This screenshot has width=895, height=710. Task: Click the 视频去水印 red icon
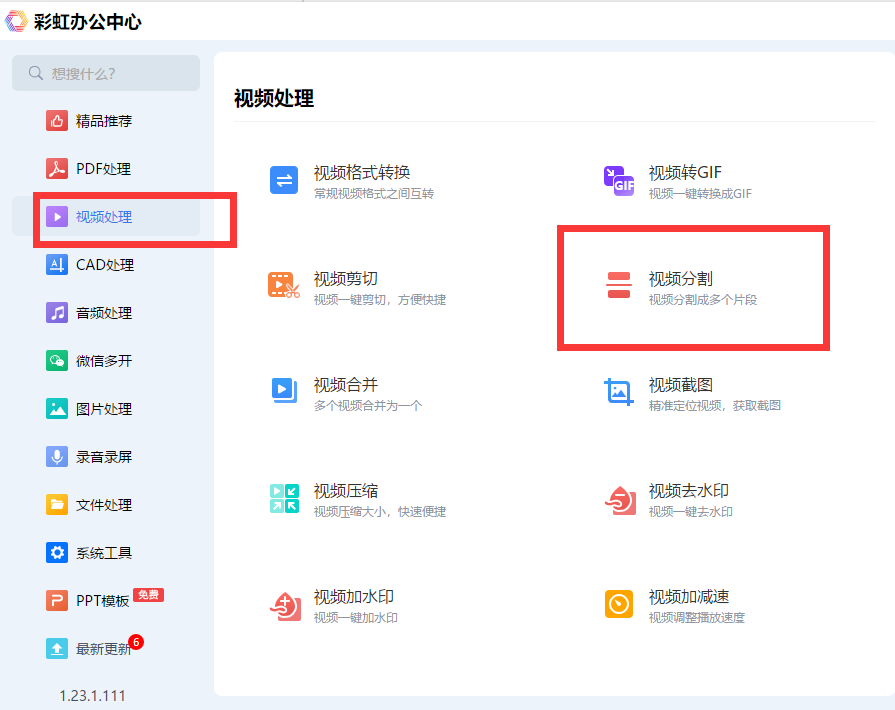click(620, 500)
